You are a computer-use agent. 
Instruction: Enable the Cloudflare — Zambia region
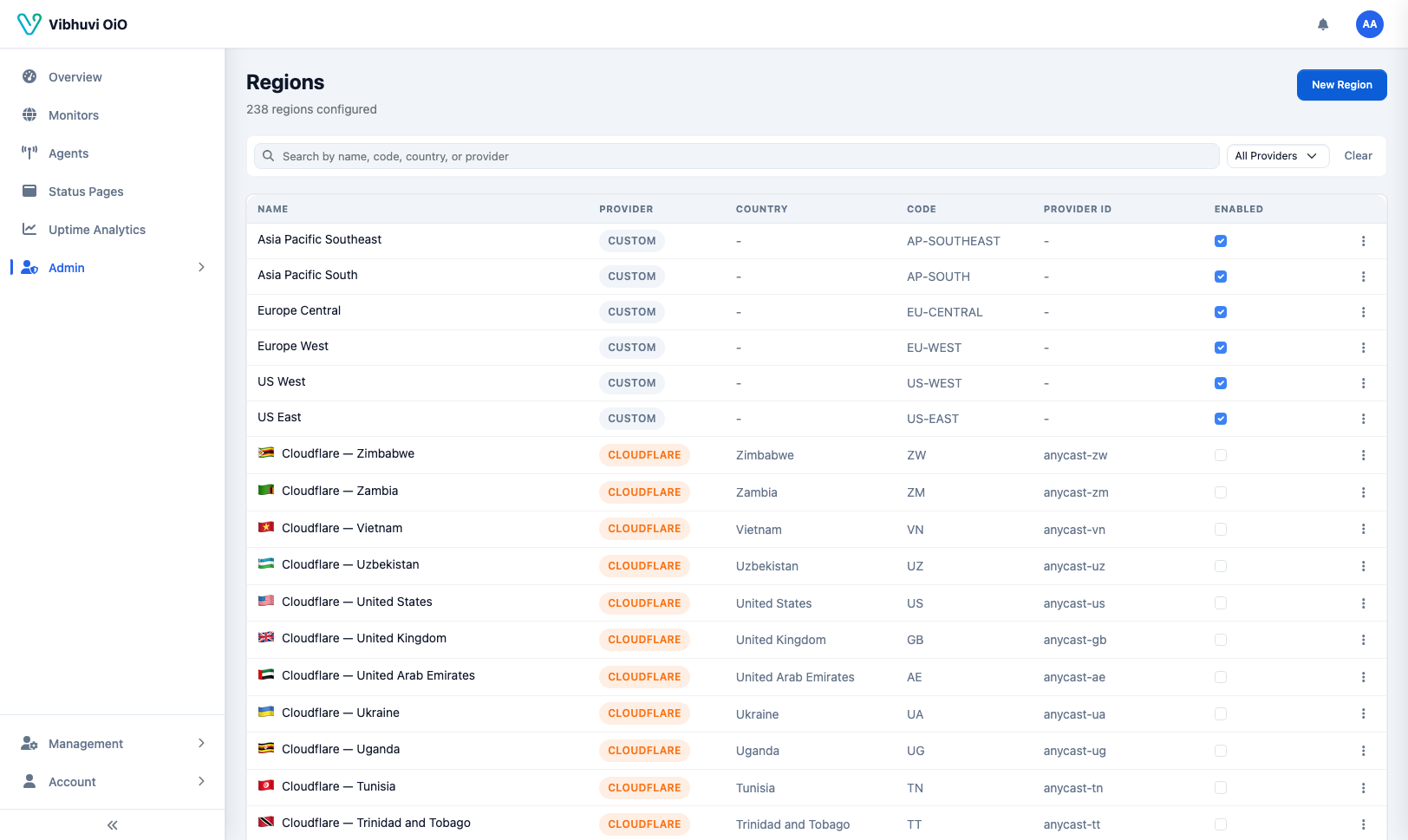pyautogui.click(x=1221, y=492)
